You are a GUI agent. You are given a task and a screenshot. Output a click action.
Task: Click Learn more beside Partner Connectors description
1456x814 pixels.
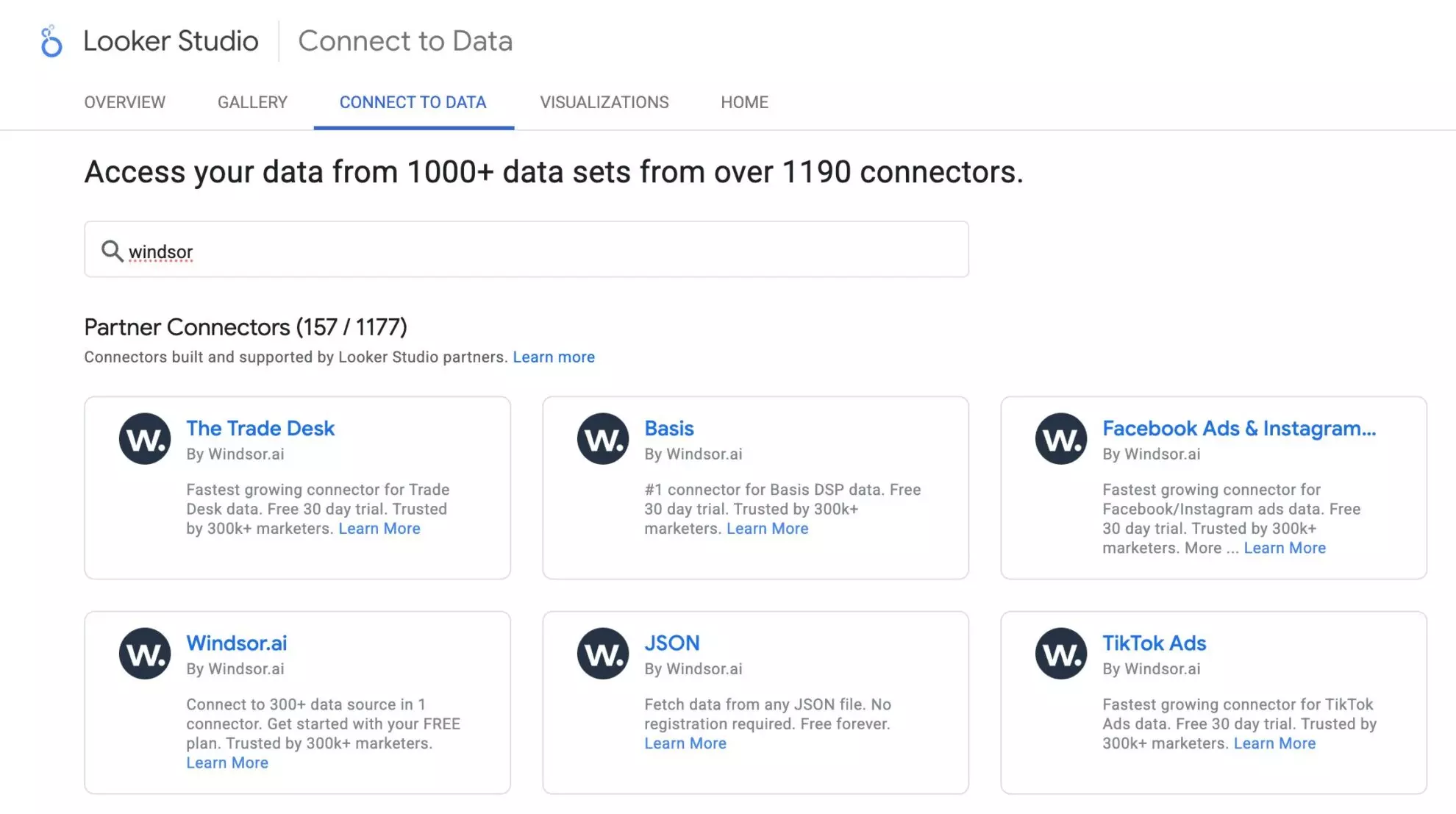coord(554,357)
